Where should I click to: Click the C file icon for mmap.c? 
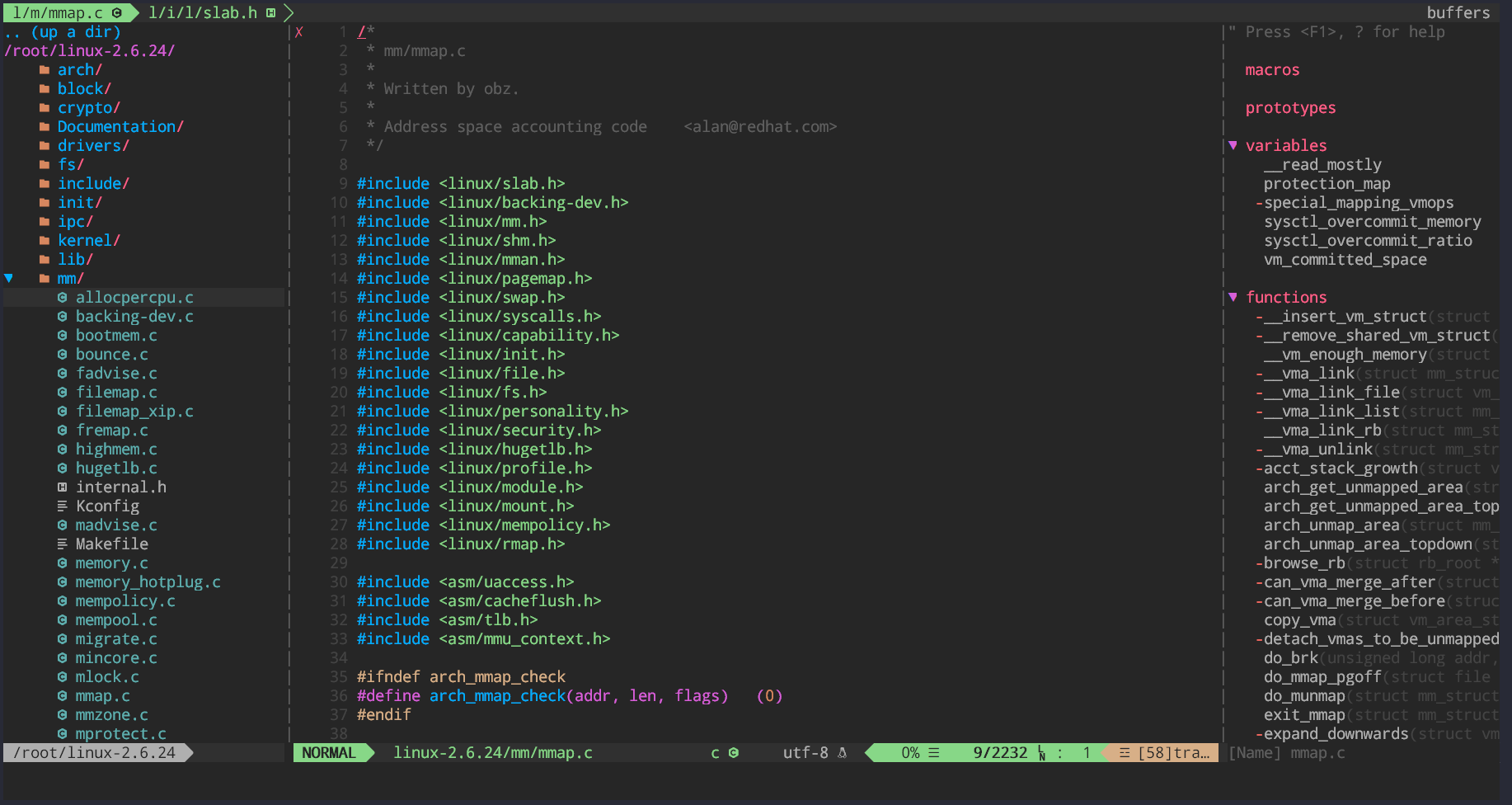(x=63, y=696)
